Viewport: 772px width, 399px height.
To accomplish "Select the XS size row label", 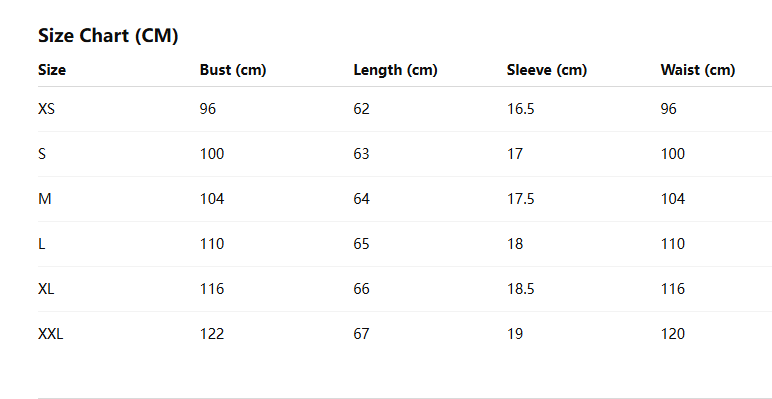I will click(x=46, y=109).
